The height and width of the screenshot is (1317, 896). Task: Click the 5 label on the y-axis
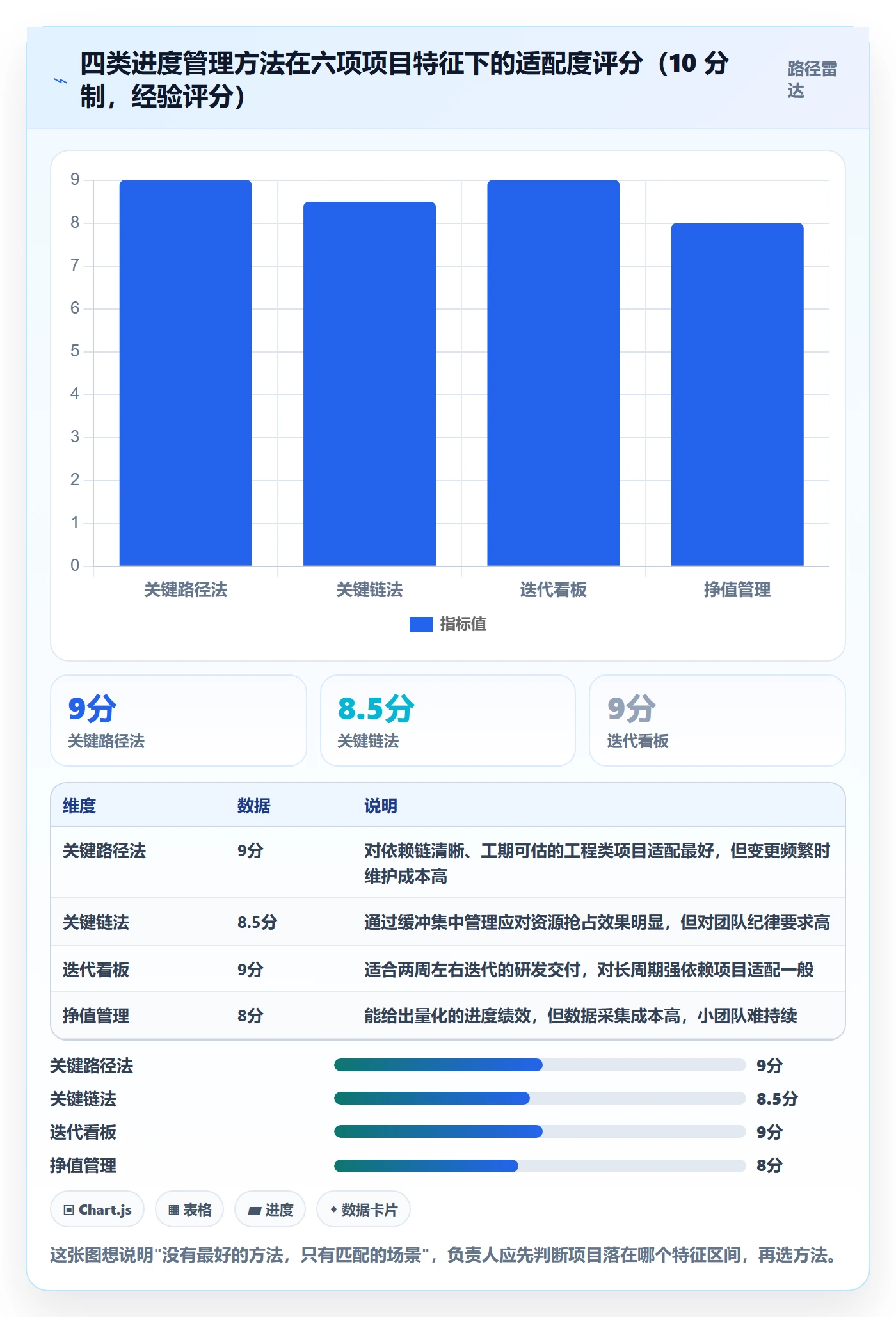pos(75,351)
